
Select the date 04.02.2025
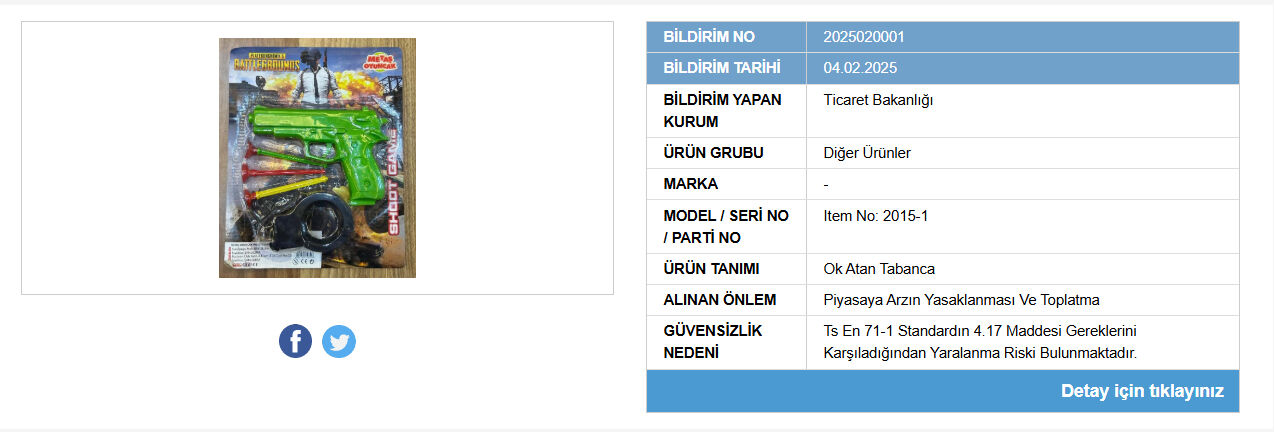[x=860, y=68]
